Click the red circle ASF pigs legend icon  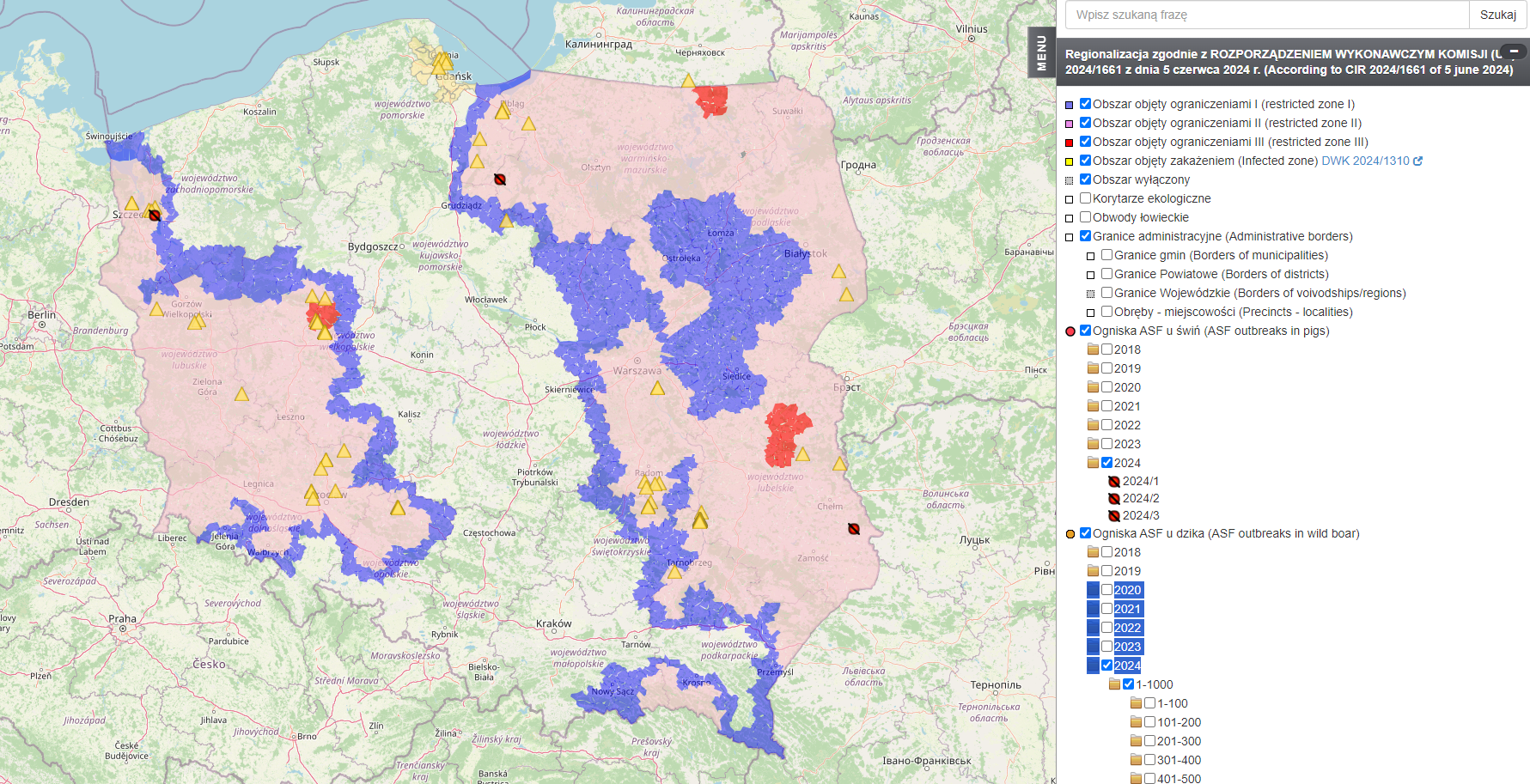1070,331
